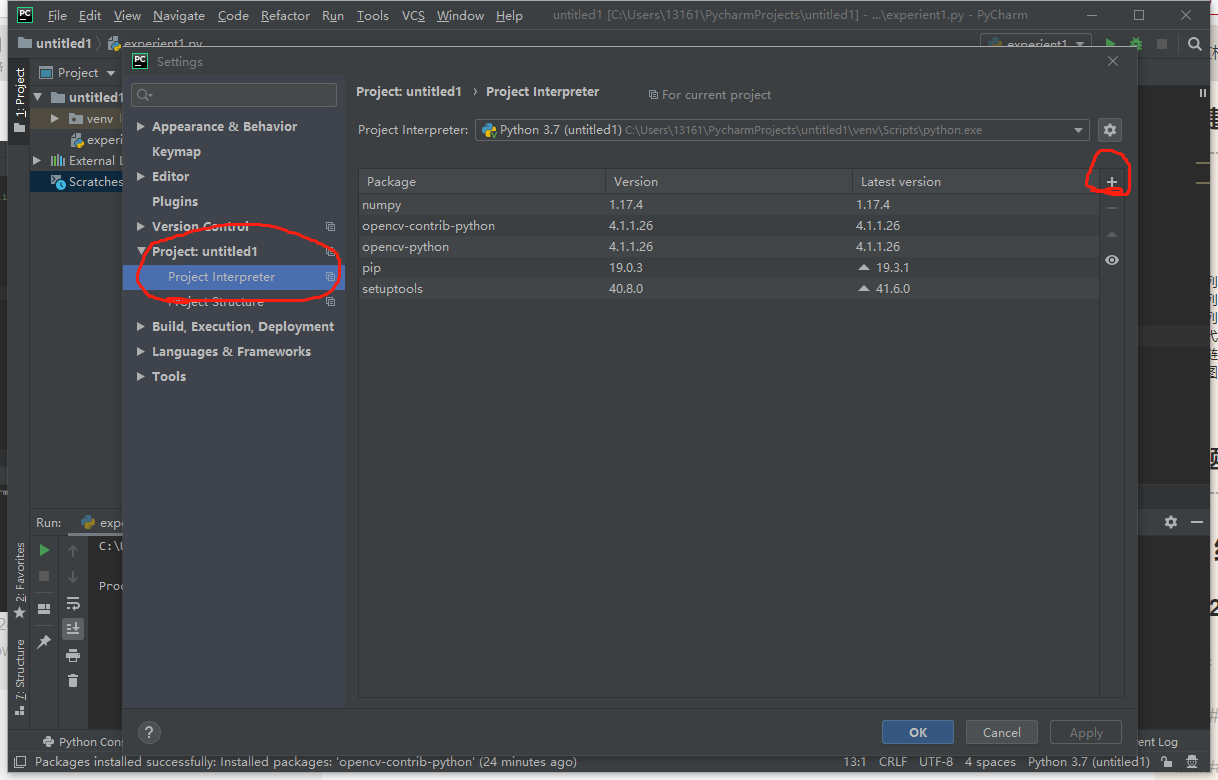Open the Navigate menu

pyautogui.click(x=178, y=15)
